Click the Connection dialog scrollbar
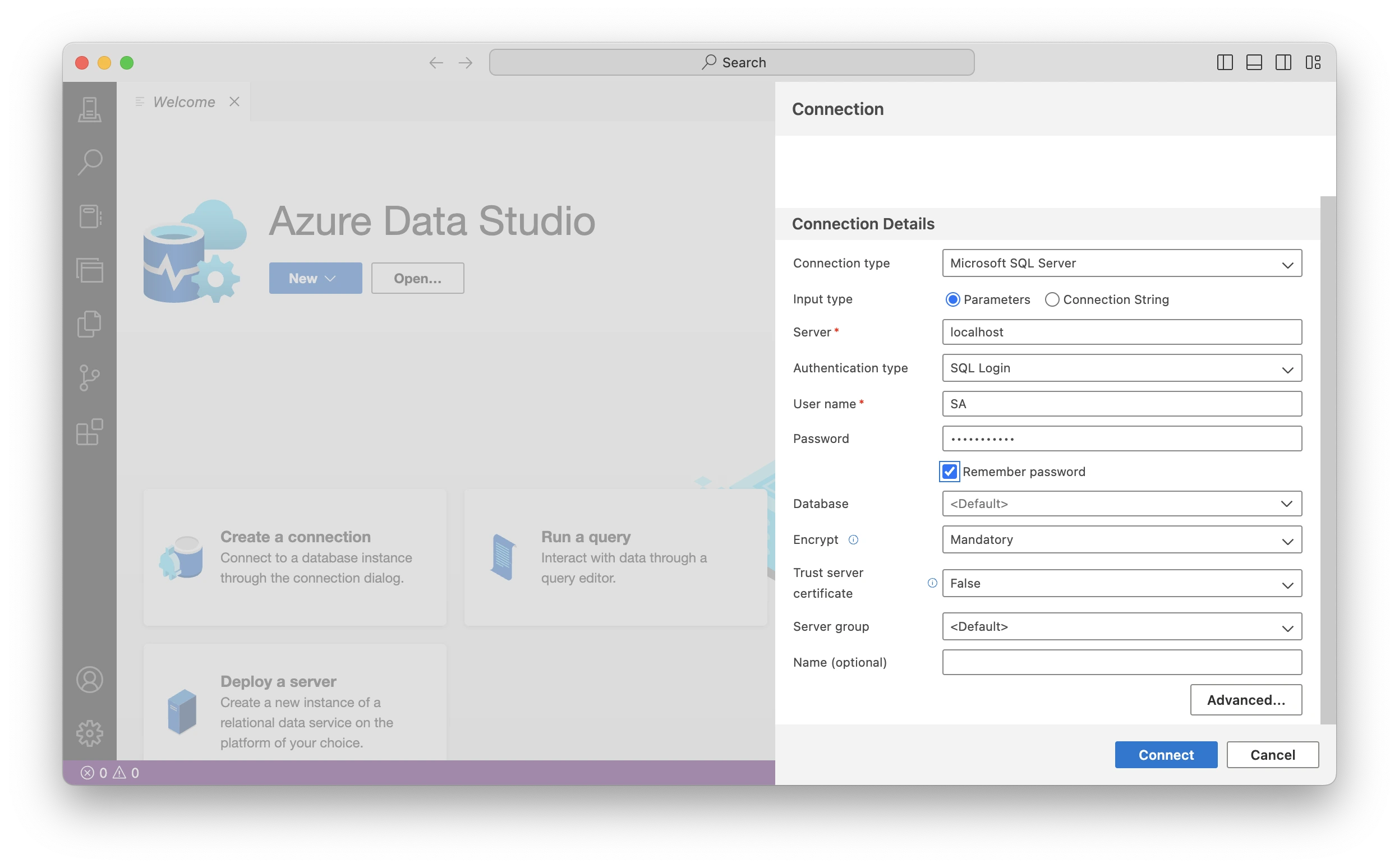This screenshot has height=868, width=1399. [x=1328, y=461]
